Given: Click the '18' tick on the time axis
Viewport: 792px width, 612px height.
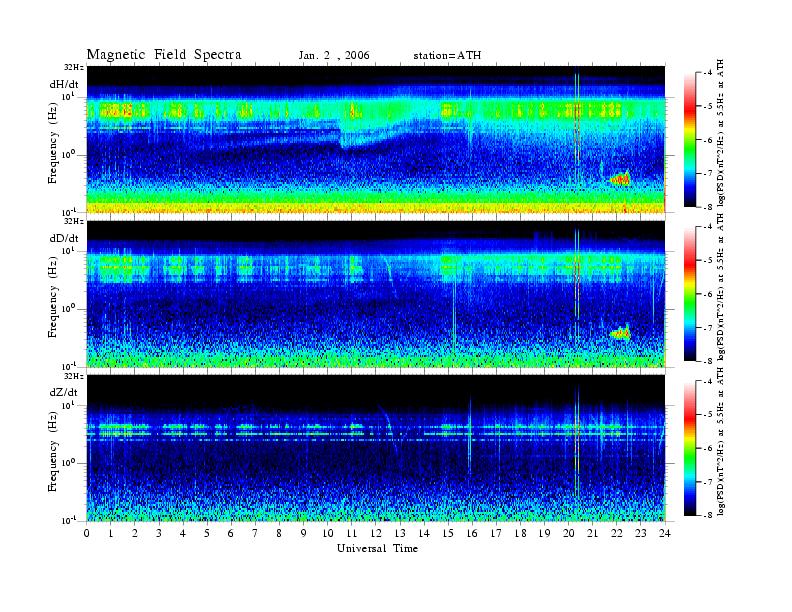Looking at the screenshot, I should point(520,533).
